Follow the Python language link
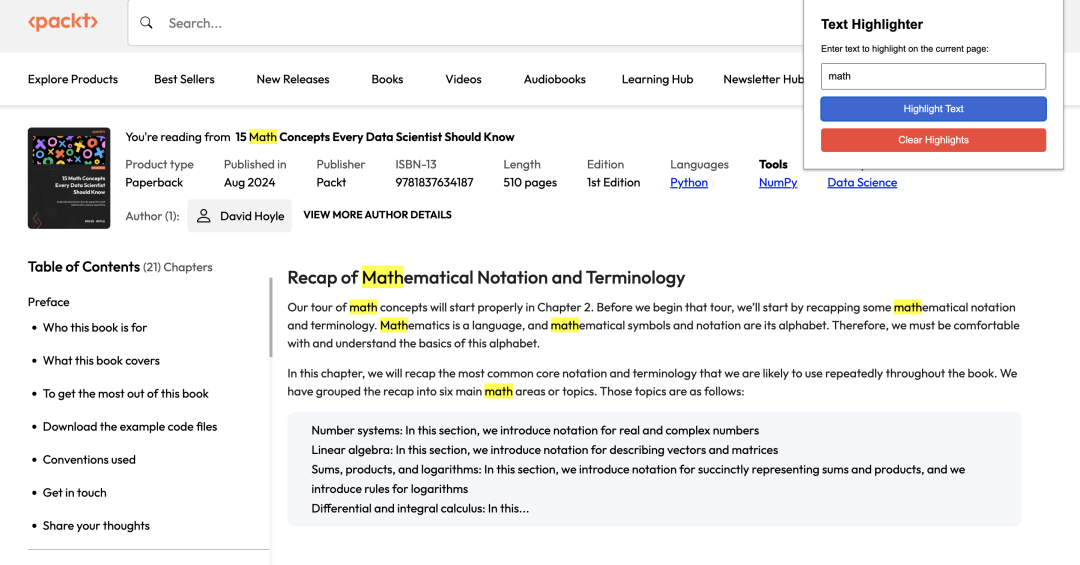The height and width of the screenshot is (565, 1080). click(689, 183)
